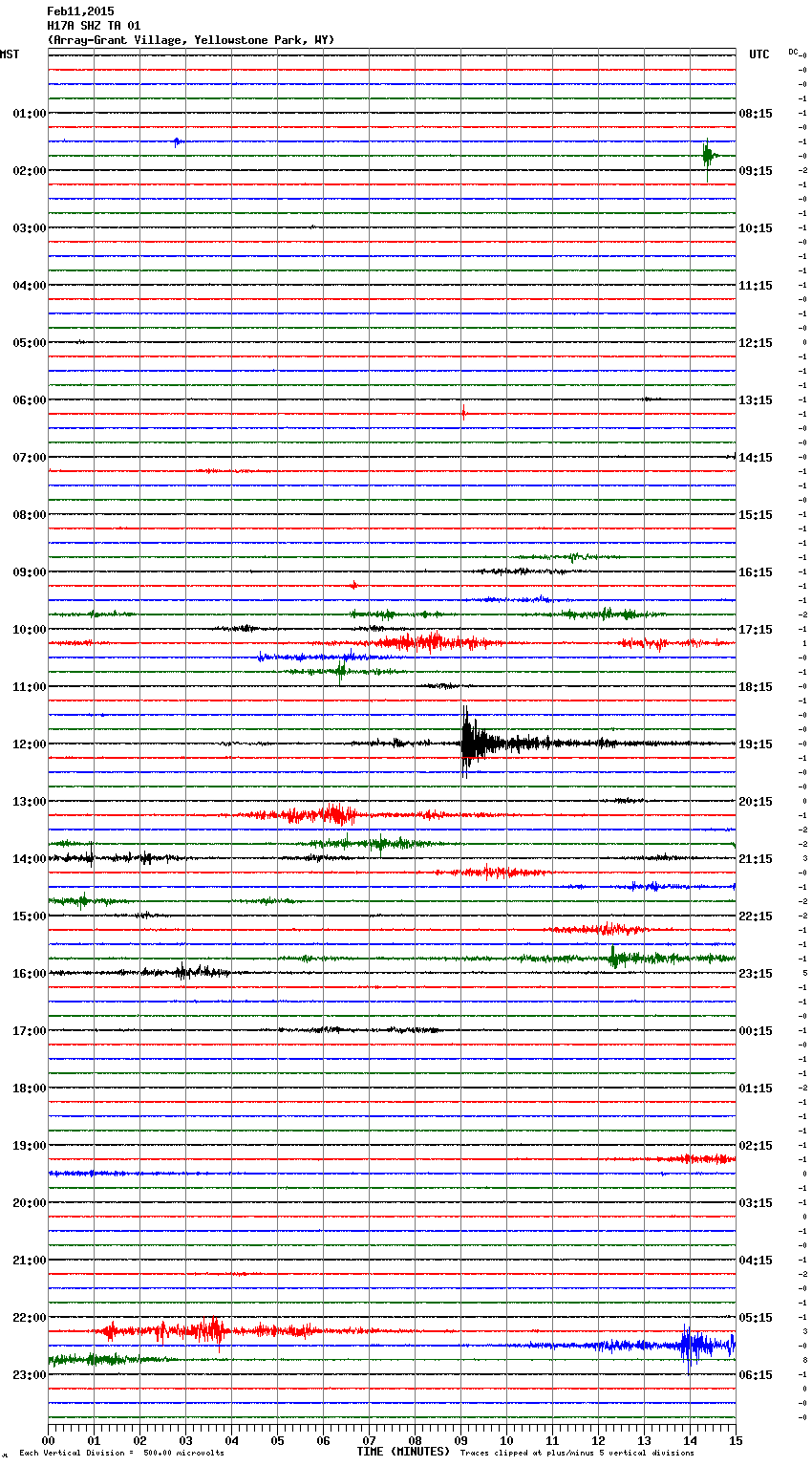The image size is (812, 1466).
Task: Click the UTC timezone label
Action: coord(759,54)
